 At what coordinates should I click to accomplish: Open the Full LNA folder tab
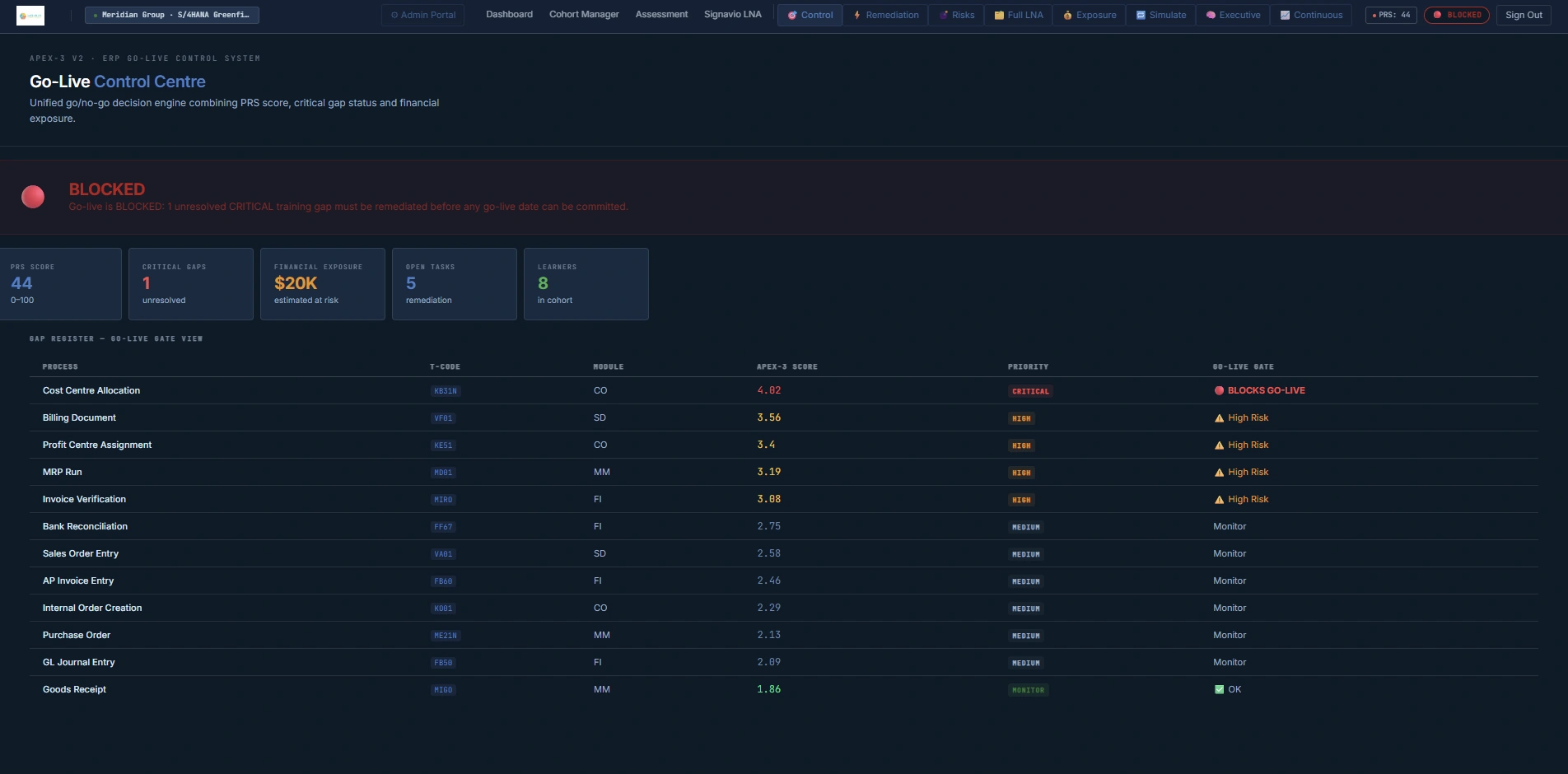click(1019, 15)
